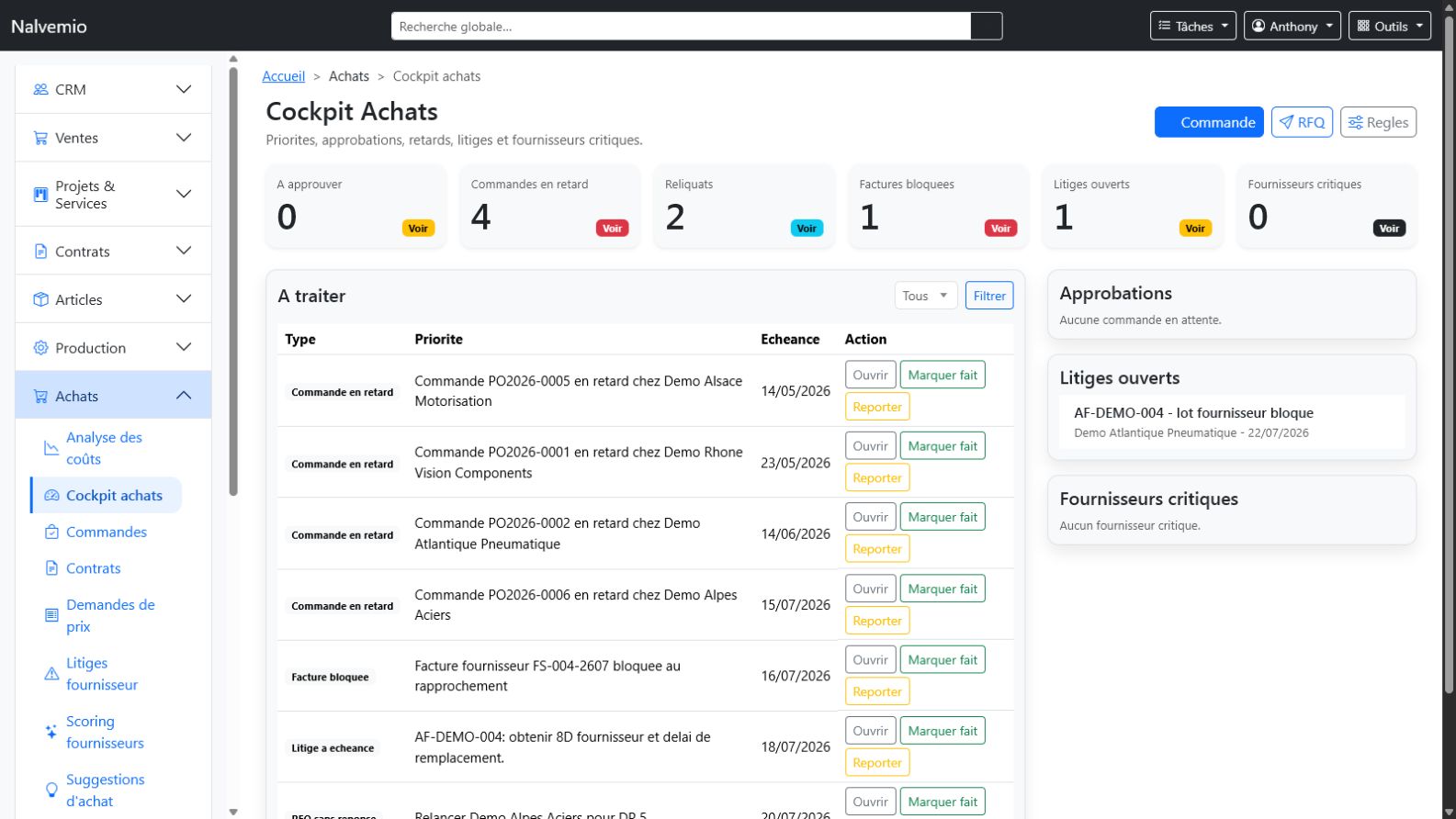Click the Scoring fournisseurs sparkle icon
Image resolution: width=1456 pixels, height=819 pixels.
tap(51, 732)
